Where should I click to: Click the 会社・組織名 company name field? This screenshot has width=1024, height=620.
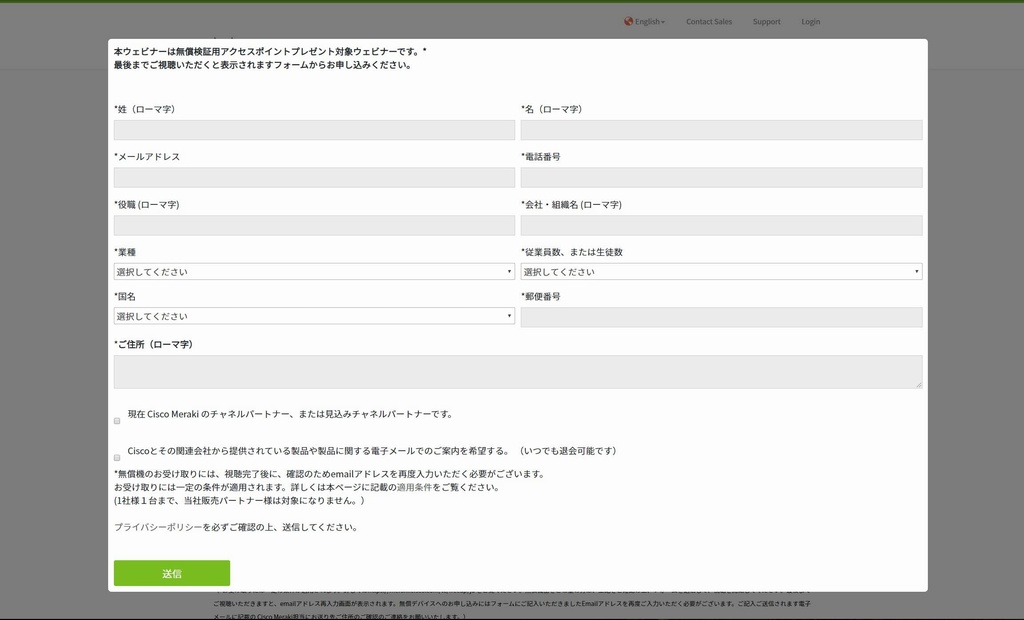pyautogui.click(x=721, y=225)
